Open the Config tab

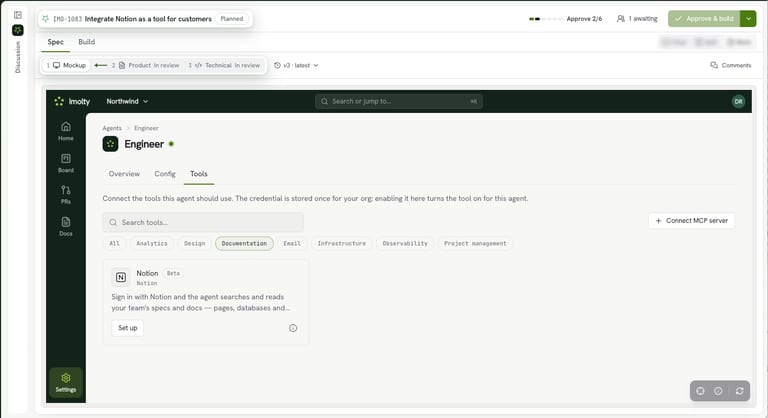pos(165,174)
